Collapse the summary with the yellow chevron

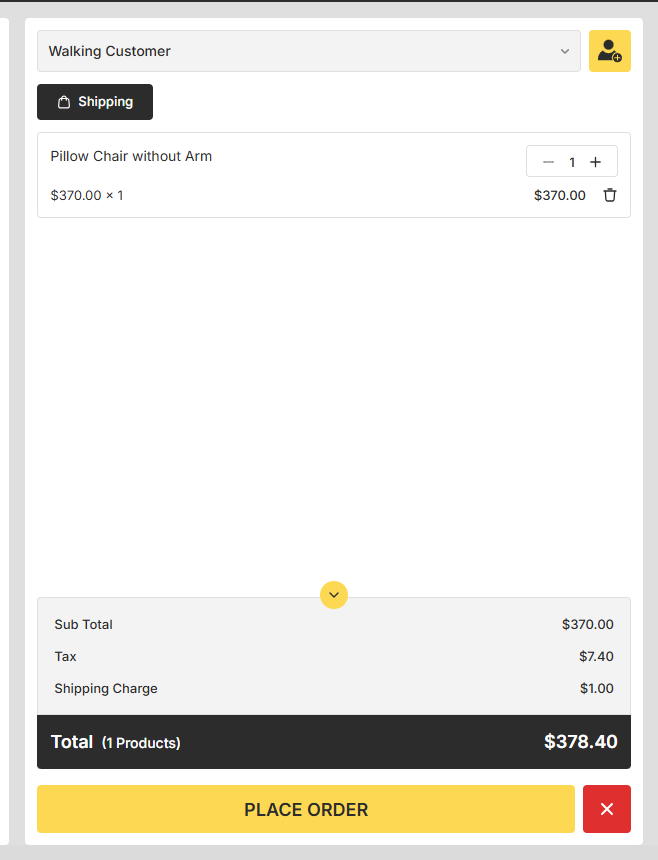click(334, 595)
